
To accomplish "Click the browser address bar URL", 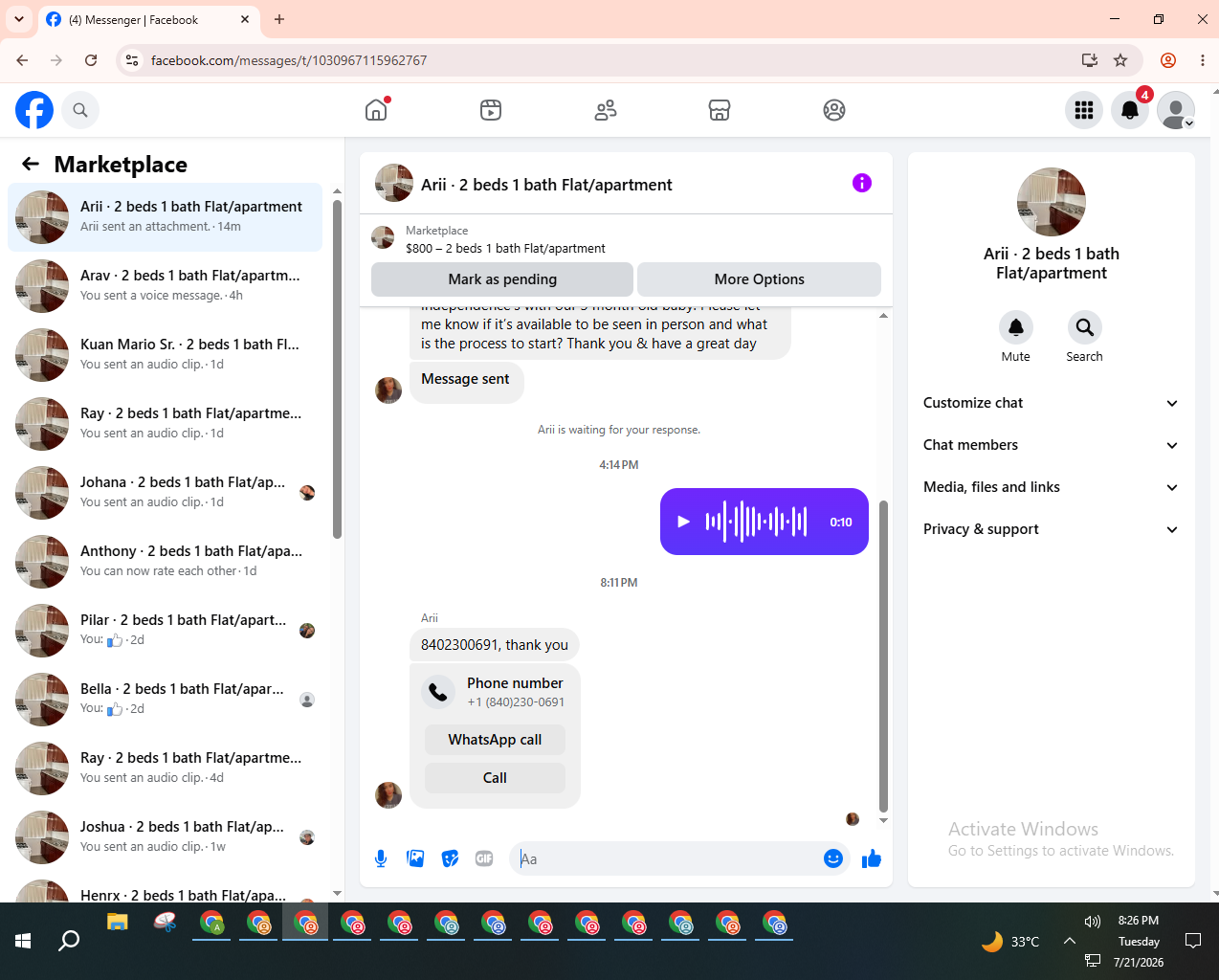I will [x=289, y=60].
